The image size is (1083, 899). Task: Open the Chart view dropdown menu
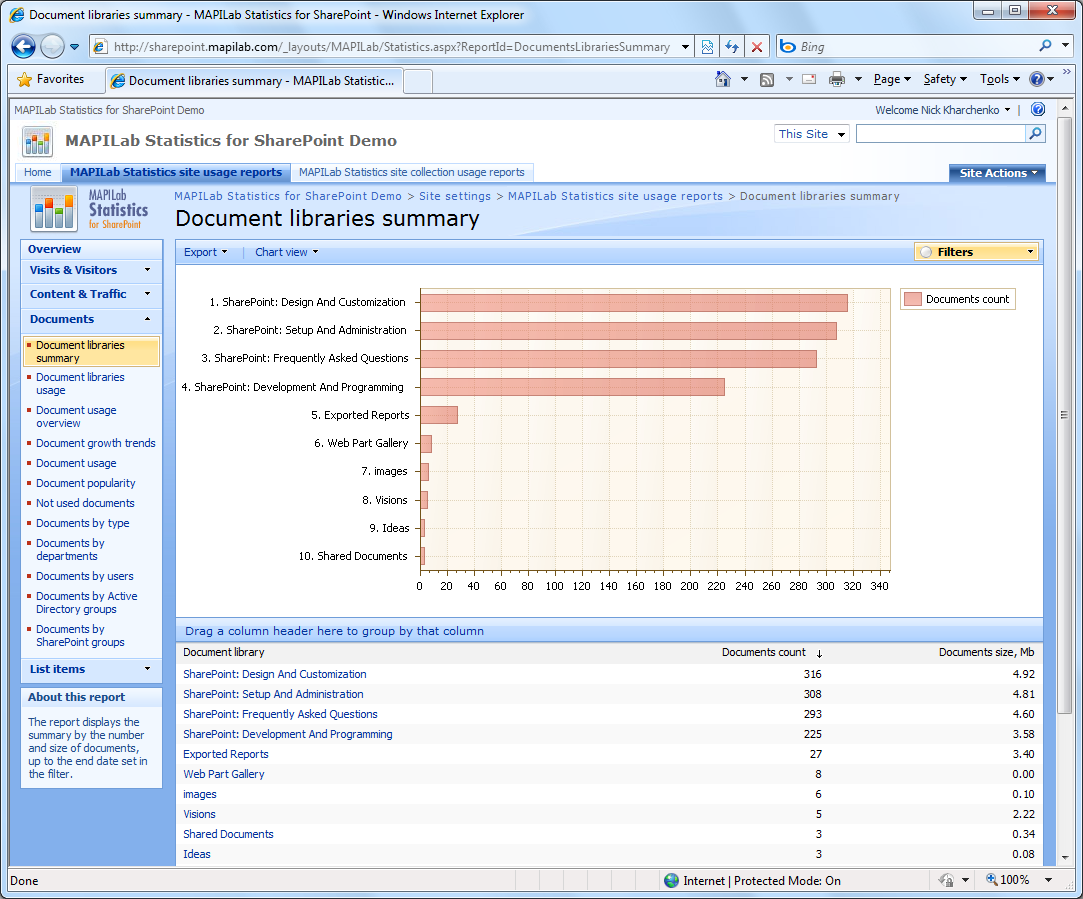tap(287, 252)
